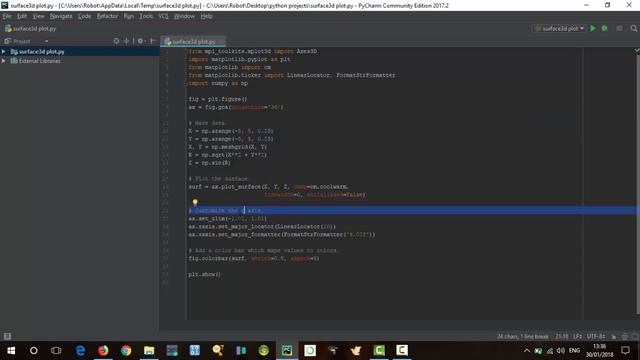This screenshot has height=360, width=640.
Task: Toggle the read-only lock icon
Action: point(613,336)
